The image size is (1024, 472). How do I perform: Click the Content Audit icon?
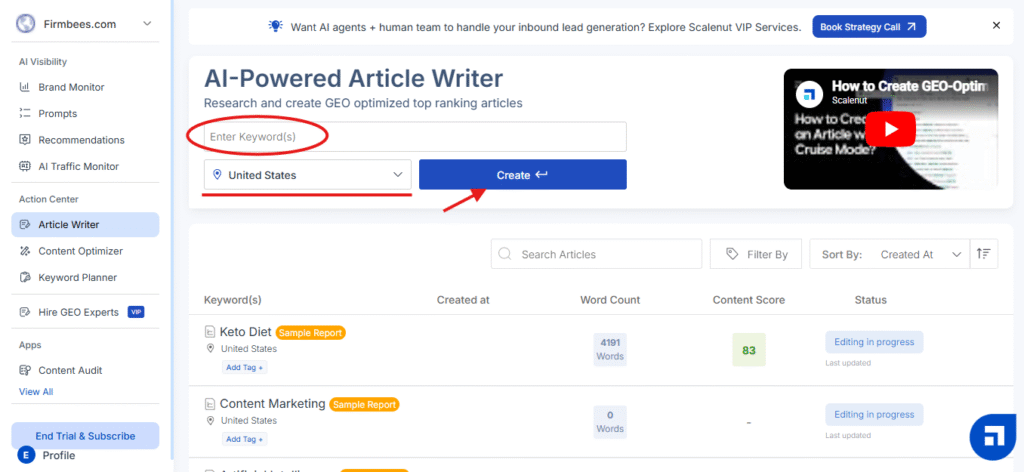click(25, 370)
